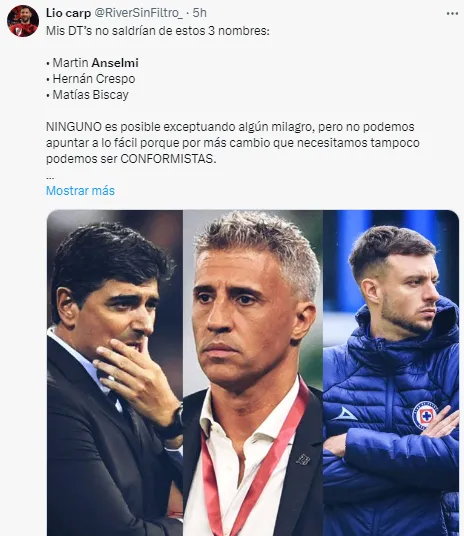This screenshot has width=464, height=536.
Task: Click the white triangular brand logo on the jacket
Action: [x=344, y=414]
